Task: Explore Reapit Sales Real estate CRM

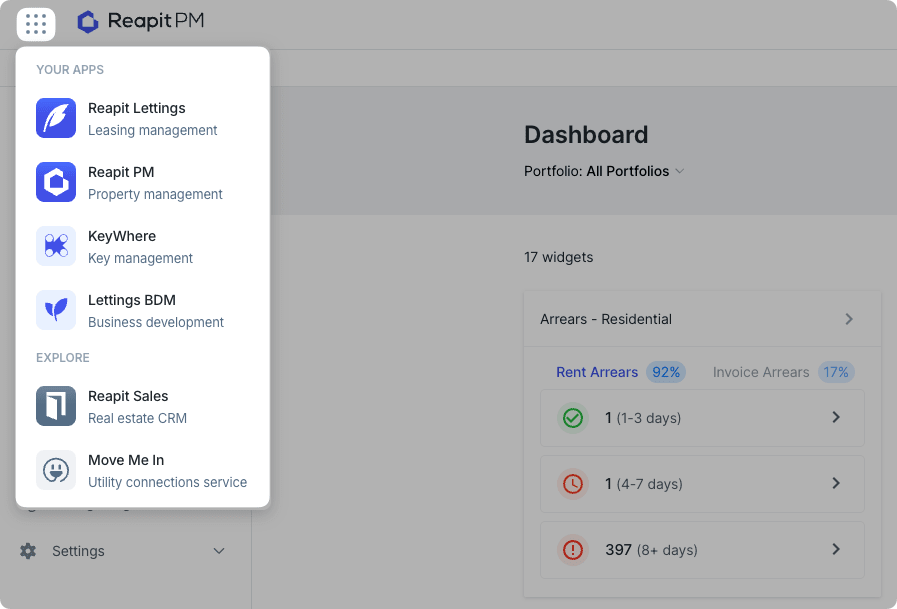Action: [142, 407]
